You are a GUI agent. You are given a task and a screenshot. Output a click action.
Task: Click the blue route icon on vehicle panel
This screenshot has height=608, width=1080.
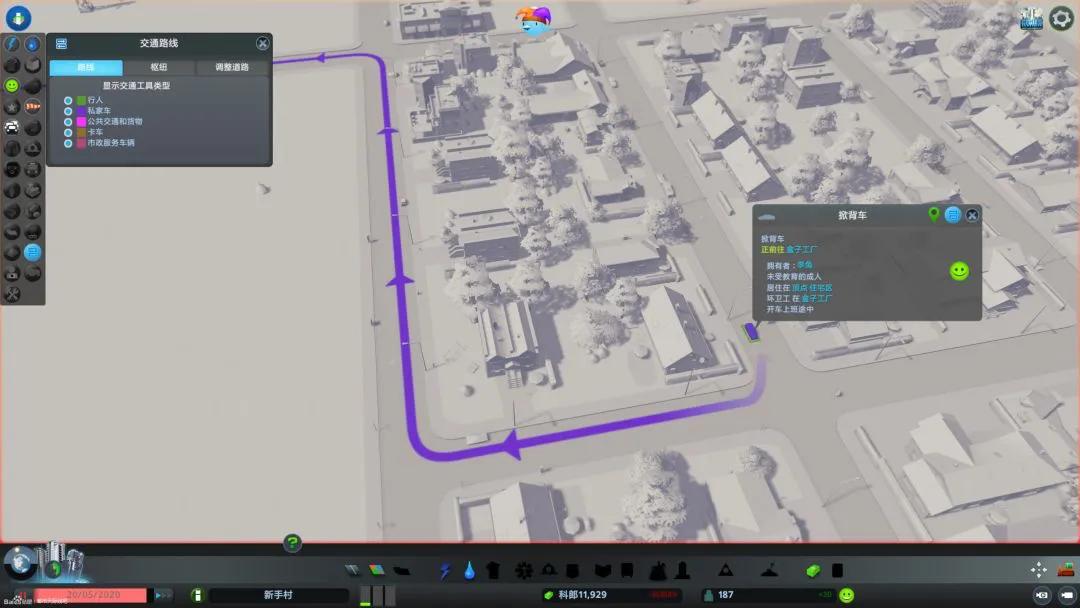coord(953,215)
